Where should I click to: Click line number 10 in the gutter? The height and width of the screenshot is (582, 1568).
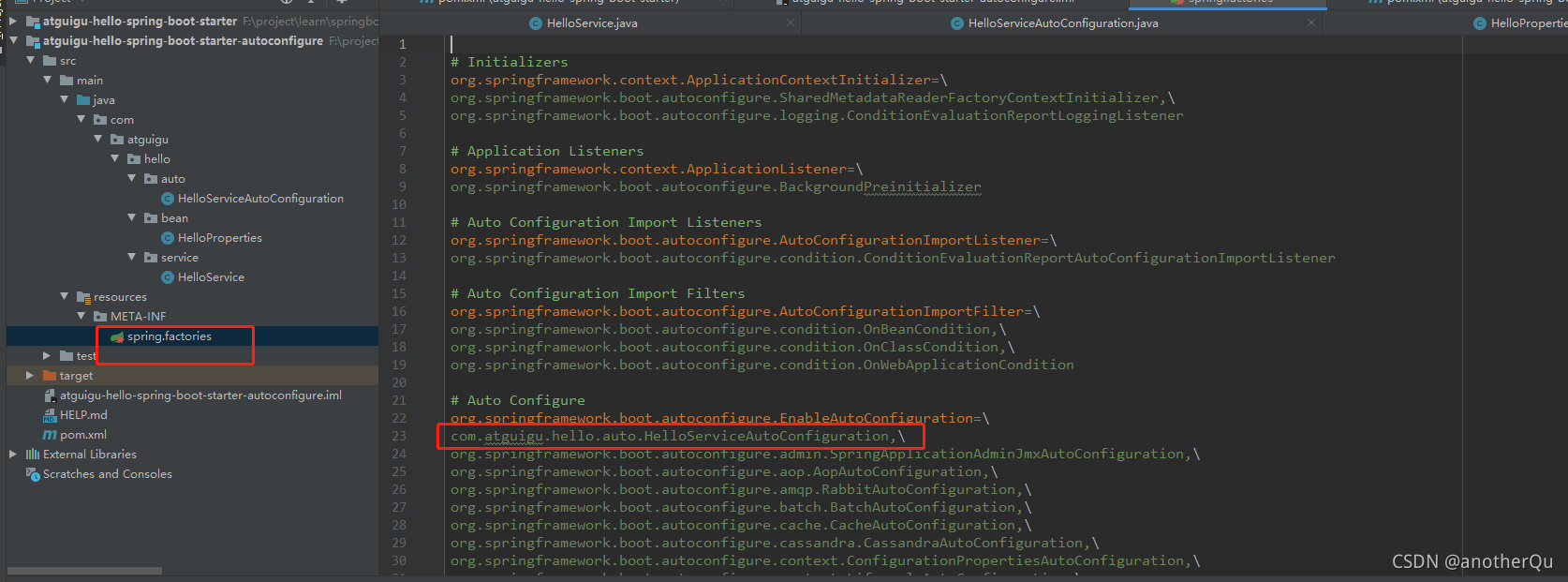coord(399,204)
